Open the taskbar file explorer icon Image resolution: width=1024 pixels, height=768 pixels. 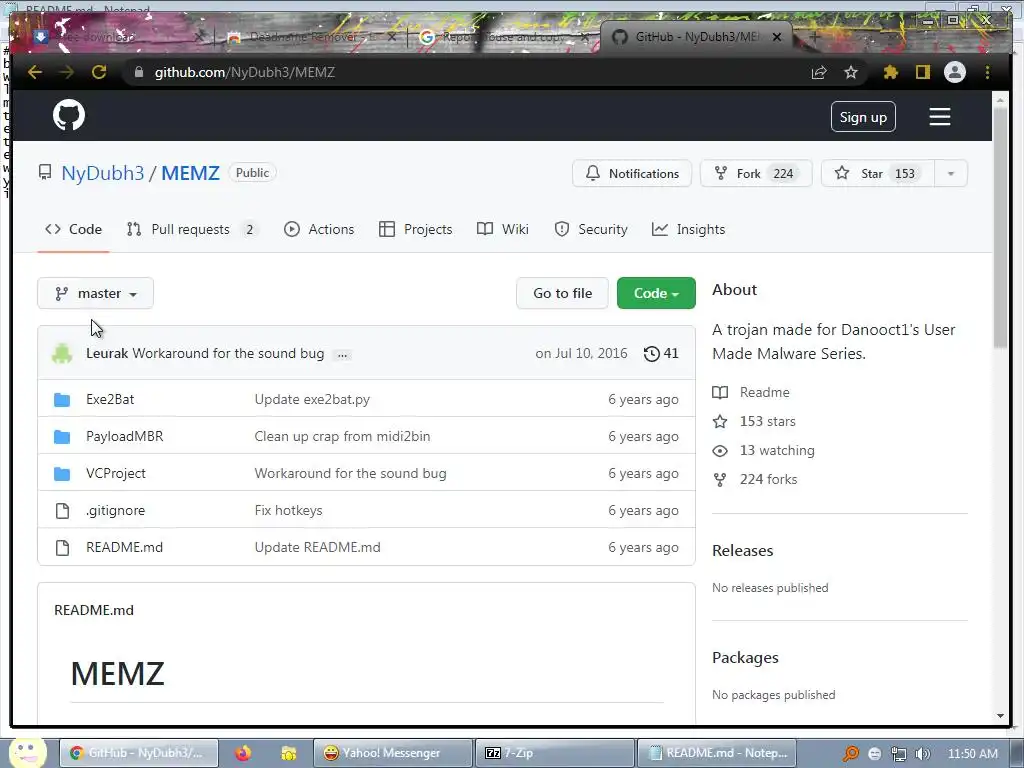tap(289, 753)
